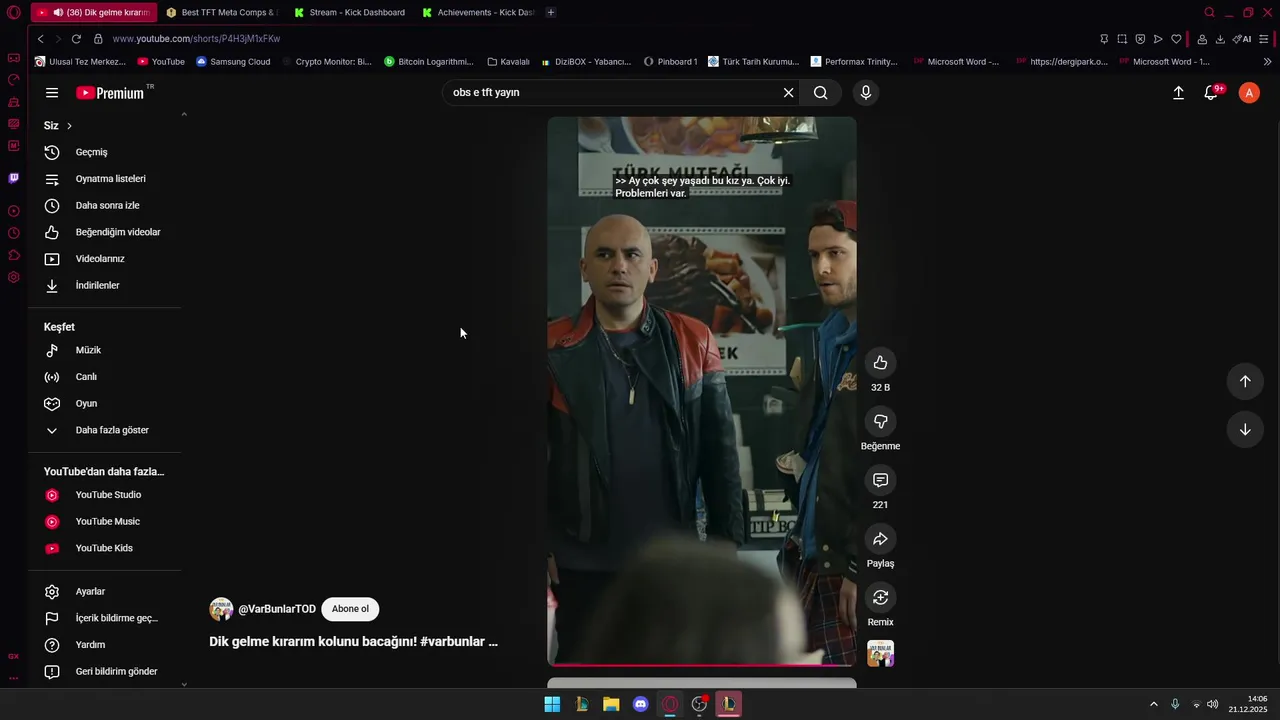Image resolution: width=1280 pixels, height=720 pixels.
Task: Open the Remix option
Action: tap(880, 598)
